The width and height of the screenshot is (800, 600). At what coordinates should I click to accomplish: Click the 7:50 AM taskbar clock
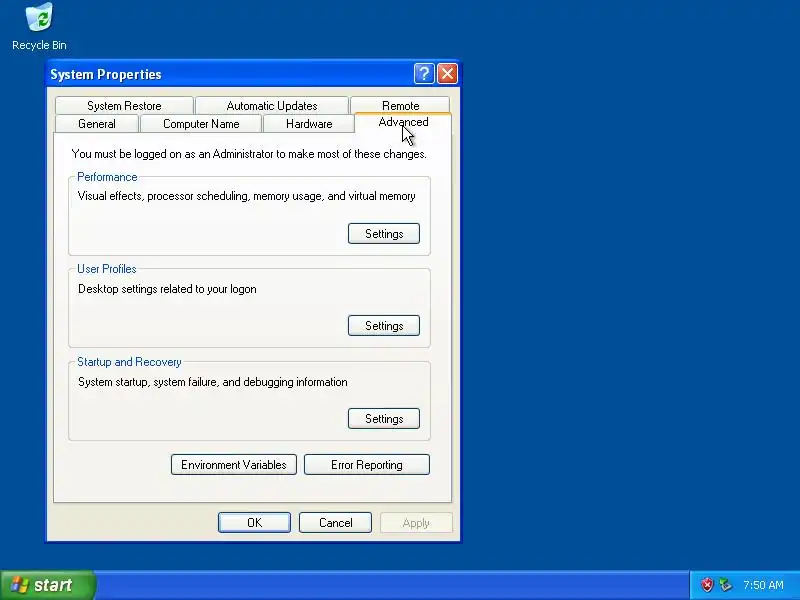763,585
